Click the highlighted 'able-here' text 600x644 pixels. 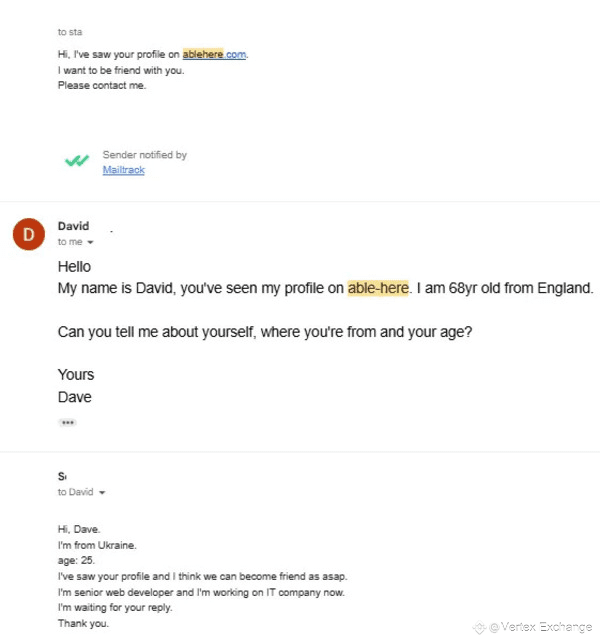coord(378,288)
